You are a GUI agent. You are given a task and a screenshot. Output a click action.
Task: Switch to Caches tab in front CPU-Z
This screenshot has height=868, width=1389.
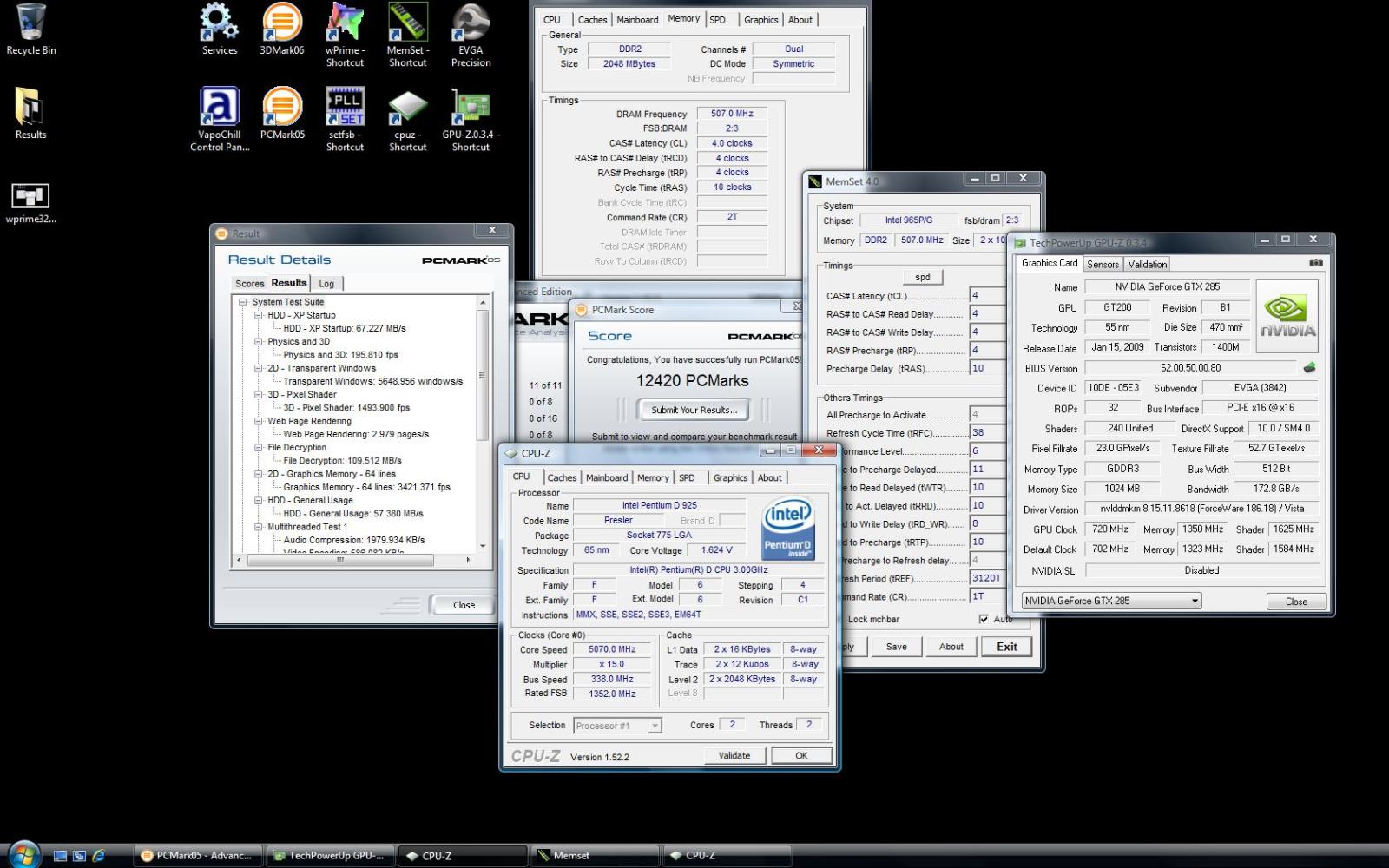point(562,477)
